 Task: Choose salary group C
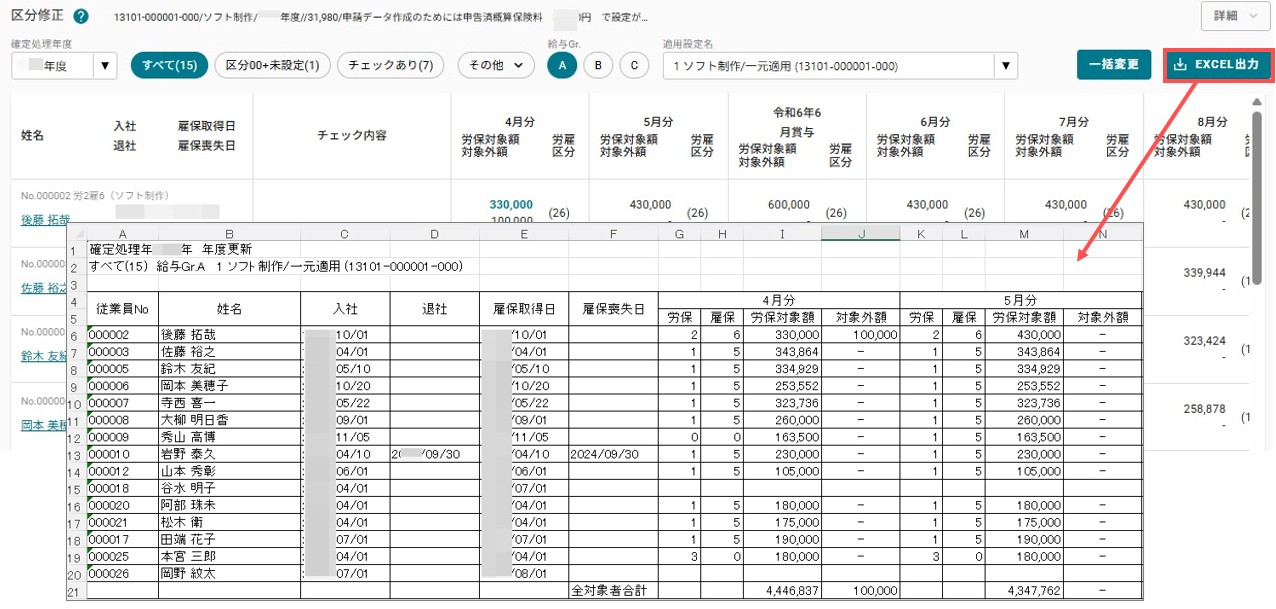(634, 65)
